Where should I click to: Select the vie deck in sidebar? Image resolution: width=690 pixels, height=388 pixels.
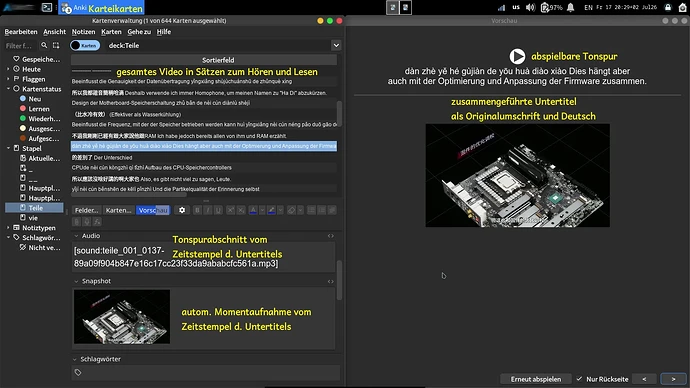coord(33,218)
